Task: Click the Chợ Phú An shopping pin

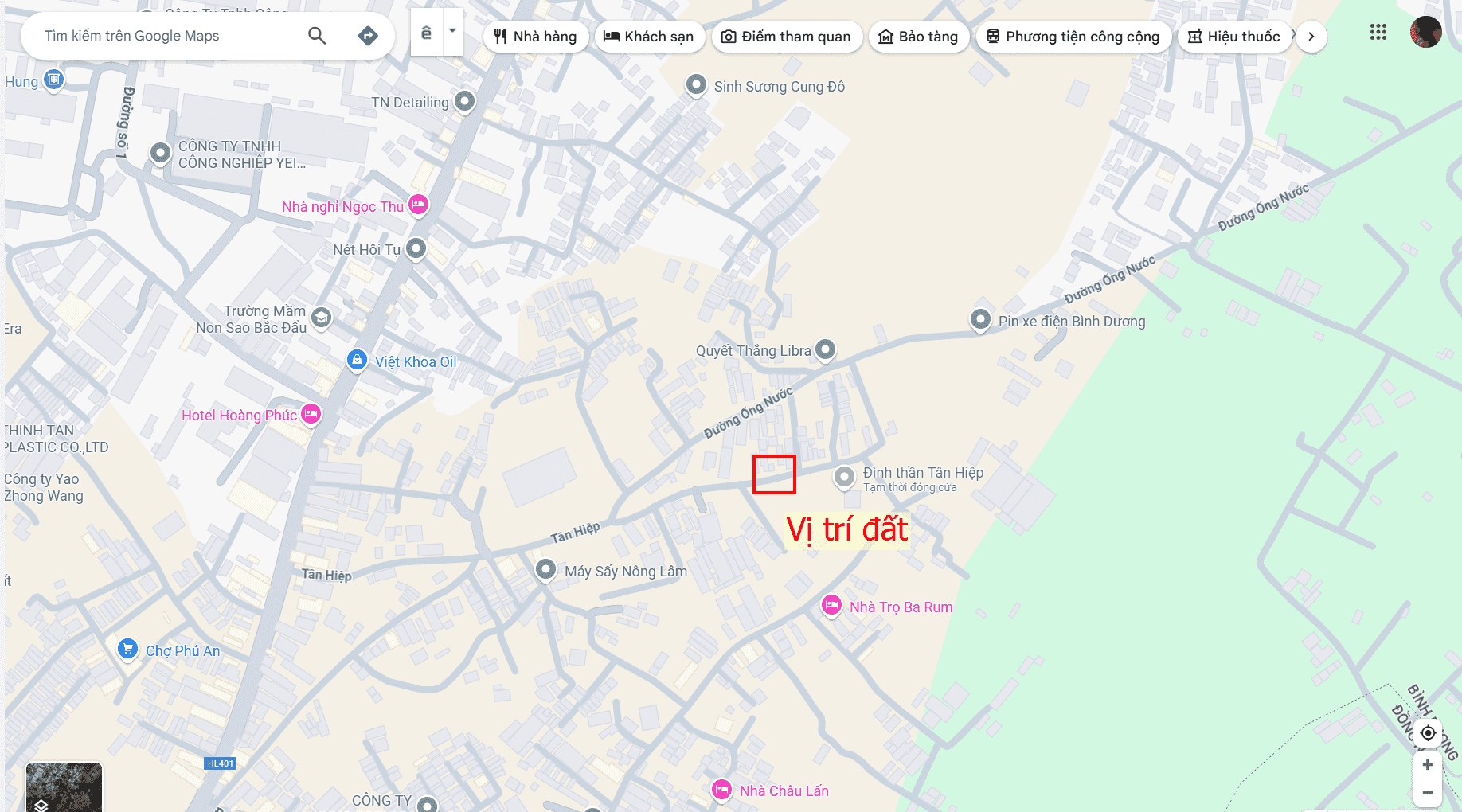Action: click(x=127, y=650)
